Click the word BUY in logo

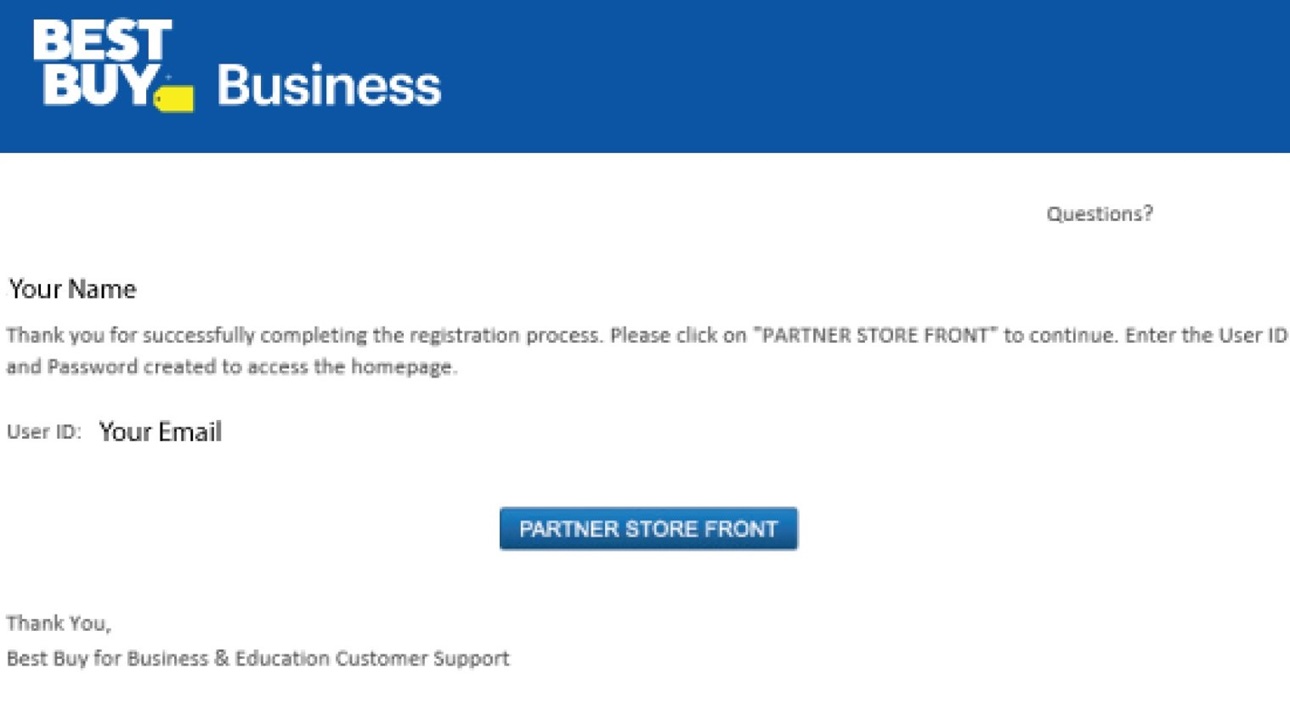click(x=96, y=84)
